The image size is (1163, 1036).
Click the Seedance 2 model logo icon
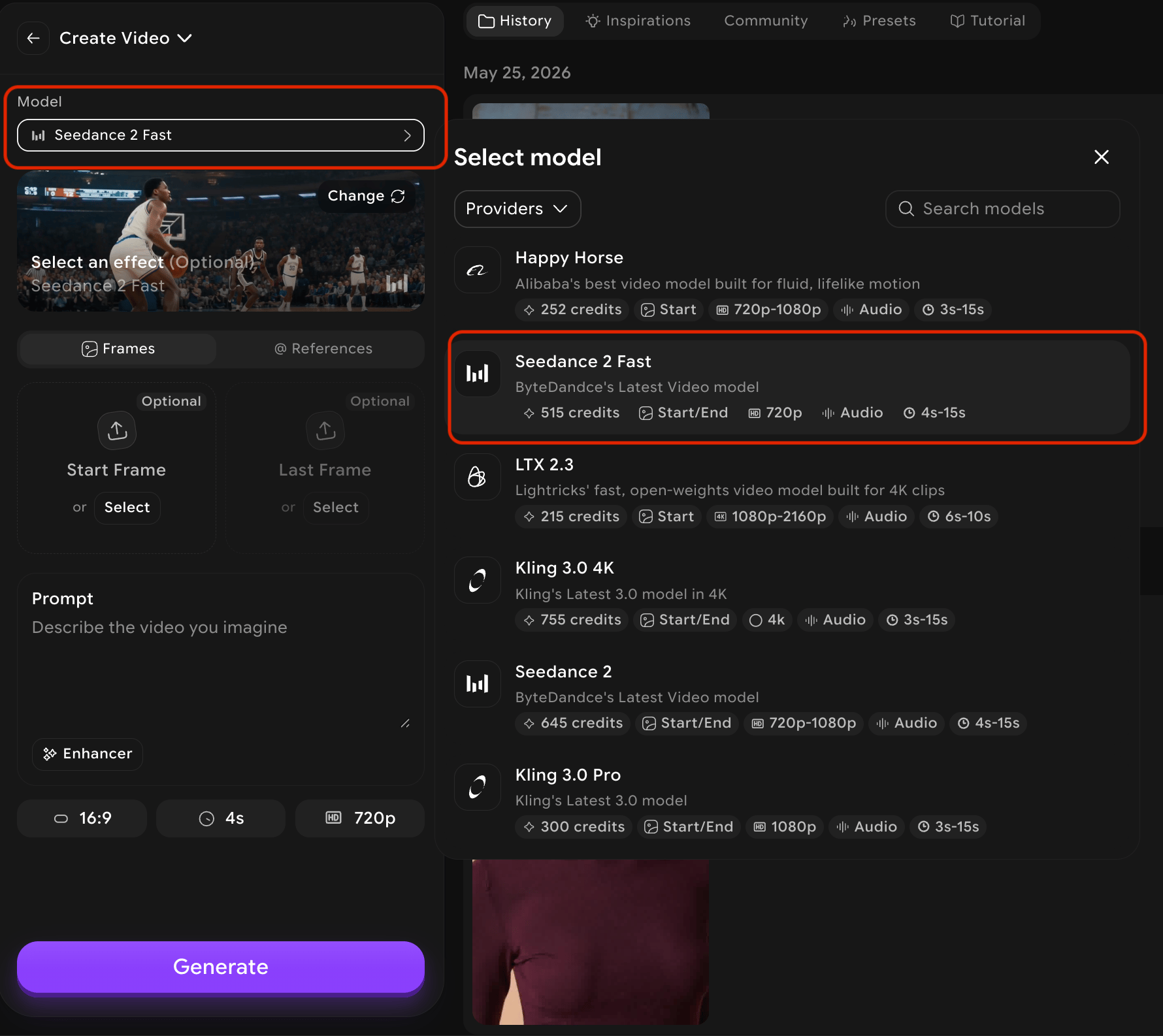click(x=478, y=684)
